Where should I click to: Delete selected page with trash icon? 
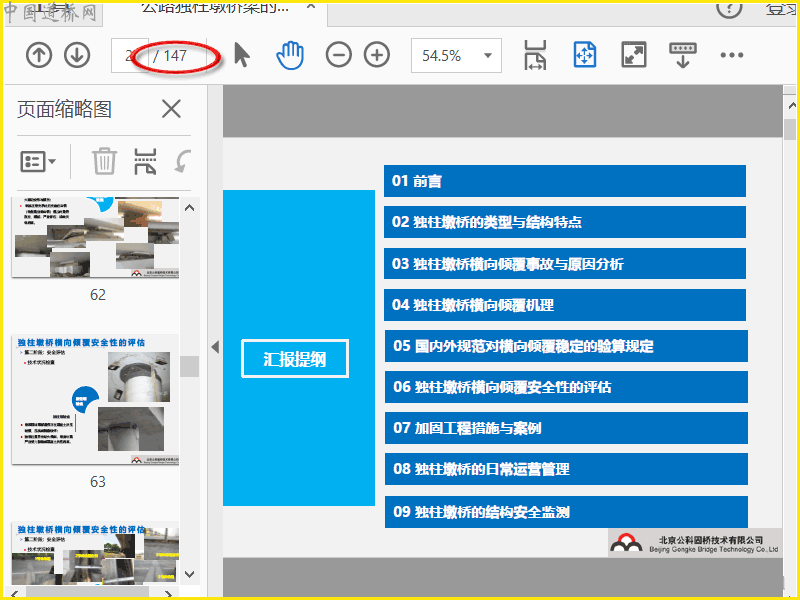click(x=105, y=161)
